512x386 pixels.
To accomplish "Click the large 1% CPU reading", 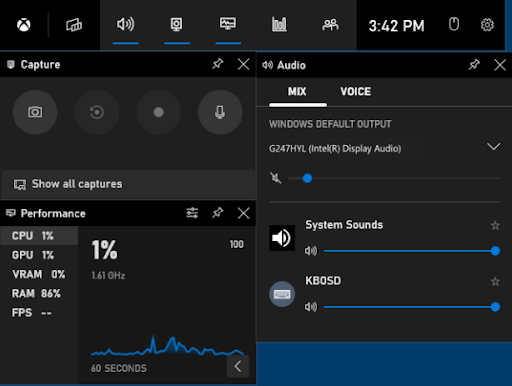I will pyautogui.click(x=105, y=250).
